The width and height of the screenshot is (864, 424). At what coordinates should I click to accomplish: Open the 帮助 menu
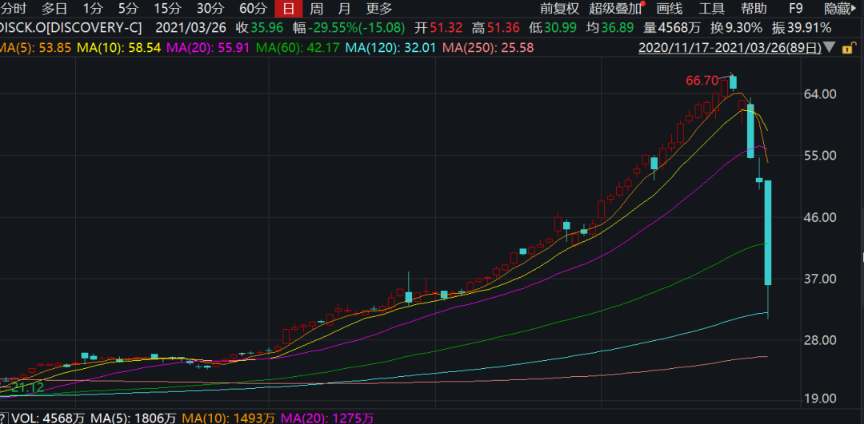(753, 8)
